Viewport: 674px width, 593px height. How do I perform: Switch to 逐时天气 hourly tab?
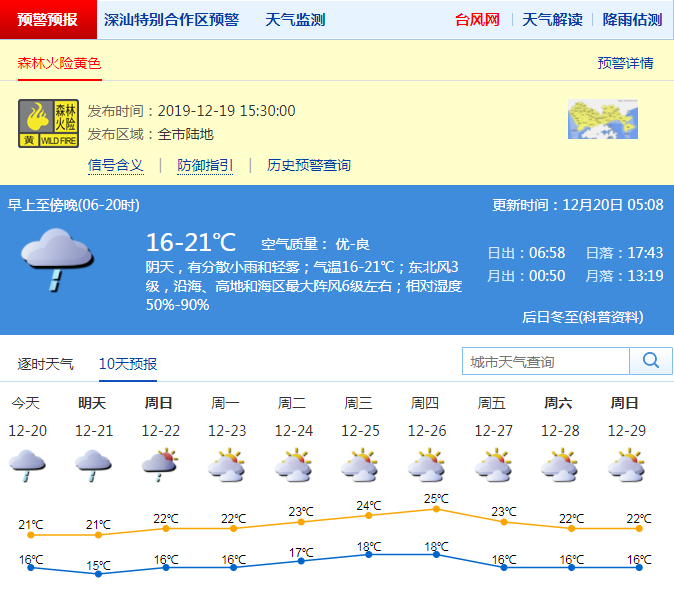45,364
